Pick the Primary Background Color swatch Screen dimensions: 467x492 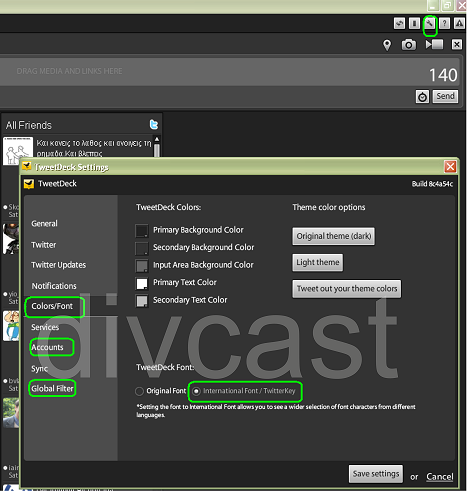point(142,230)
